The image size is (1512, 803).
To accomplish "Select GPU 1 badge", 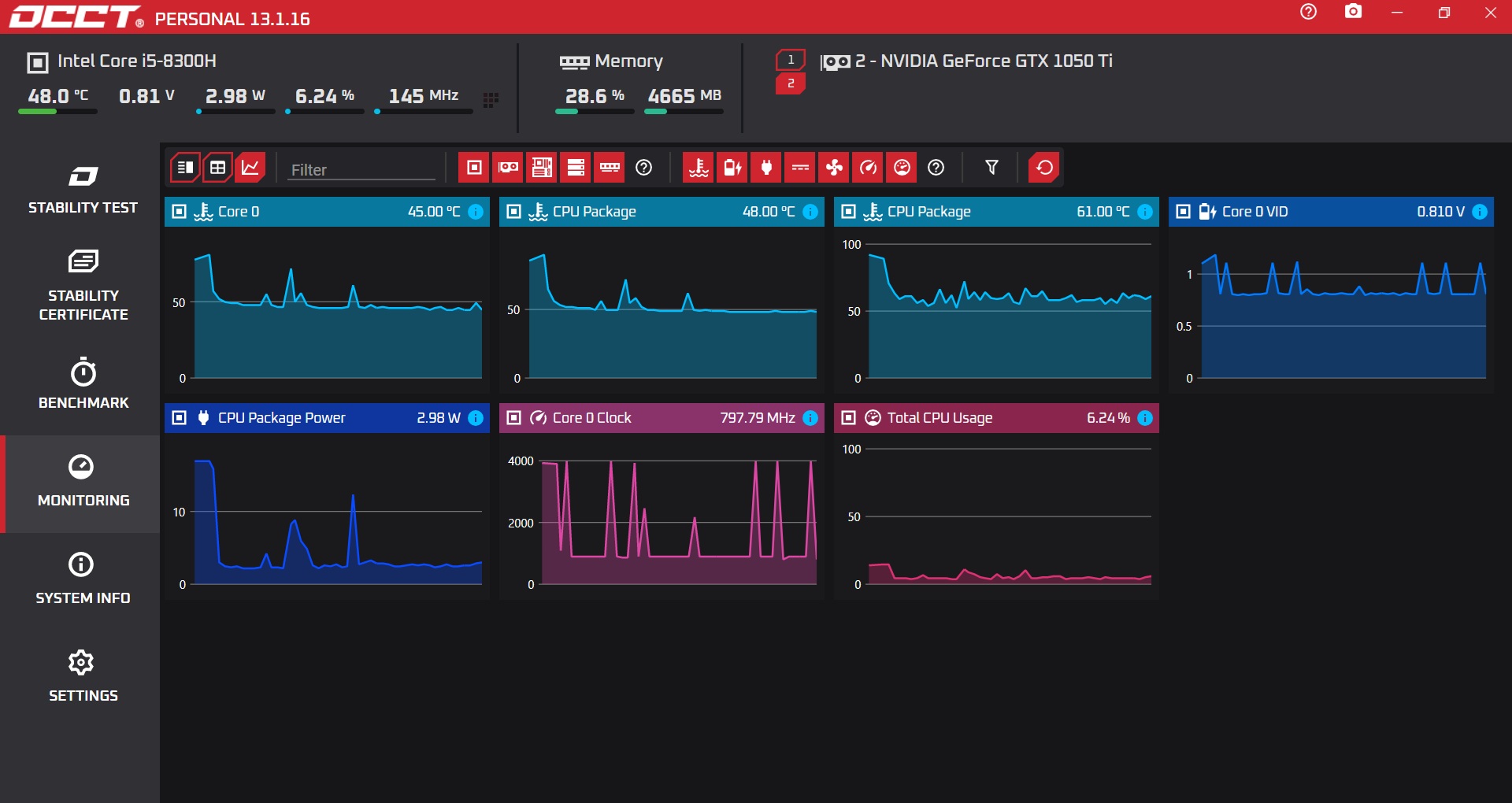I will [x=791, y=60].
